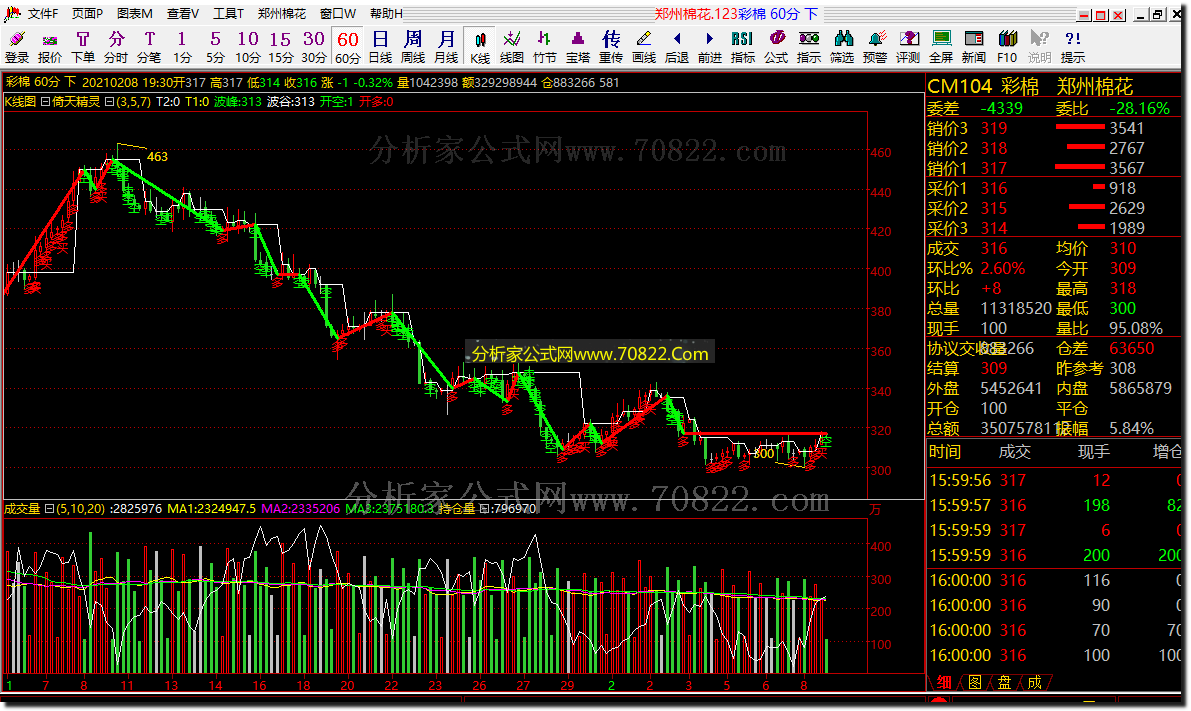
Task: Collapse the 成交量 (5,10,20) parameter box
Action: coord(49,509)
